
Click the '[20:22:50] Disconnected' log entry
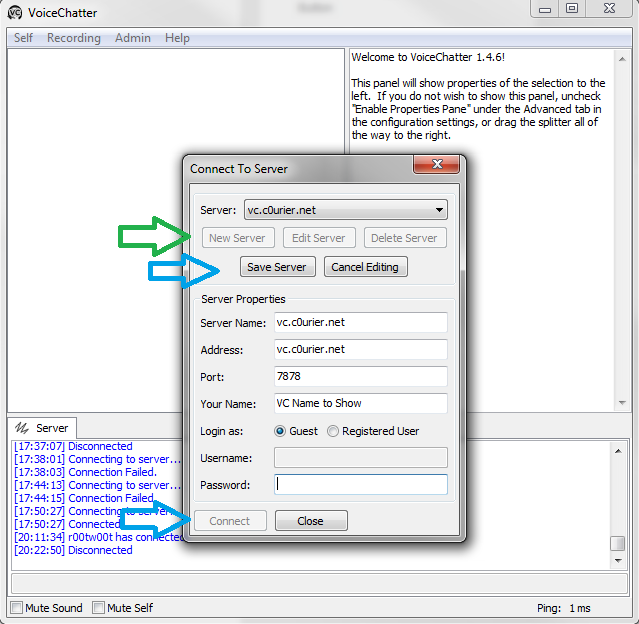(73, 550)
